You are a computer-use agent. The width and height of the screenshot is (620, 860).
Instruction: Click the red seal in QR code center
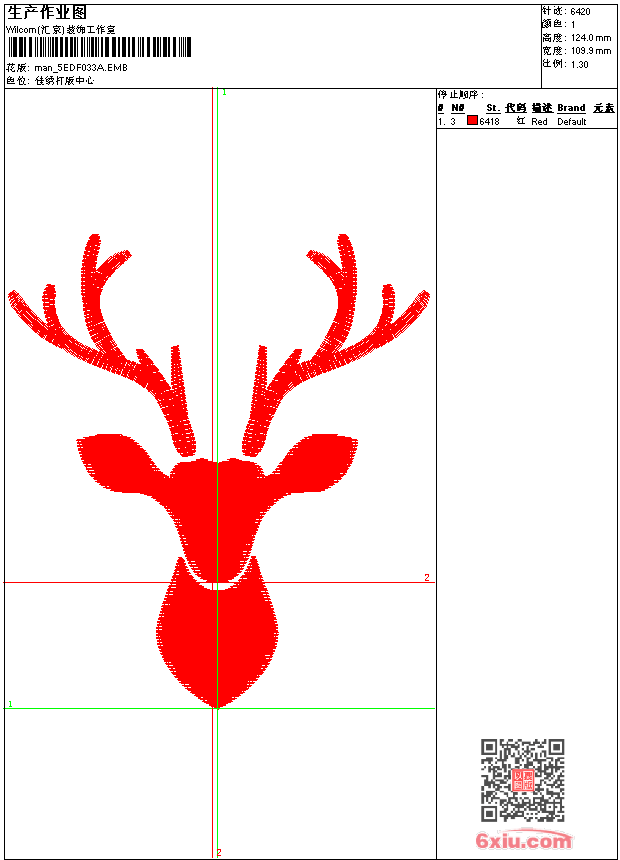(x=522, y=780)
